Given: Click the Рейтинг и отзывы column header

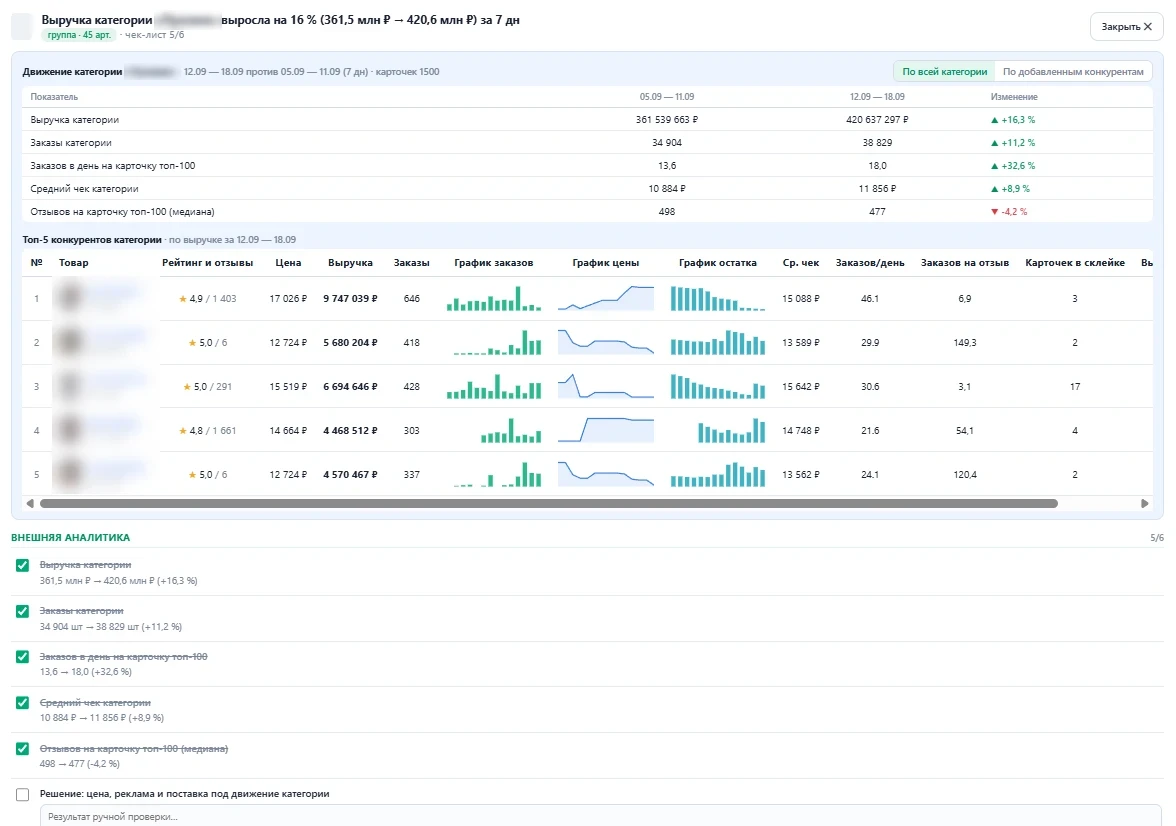Looking at the screenshot, I should tap(208, 263).
